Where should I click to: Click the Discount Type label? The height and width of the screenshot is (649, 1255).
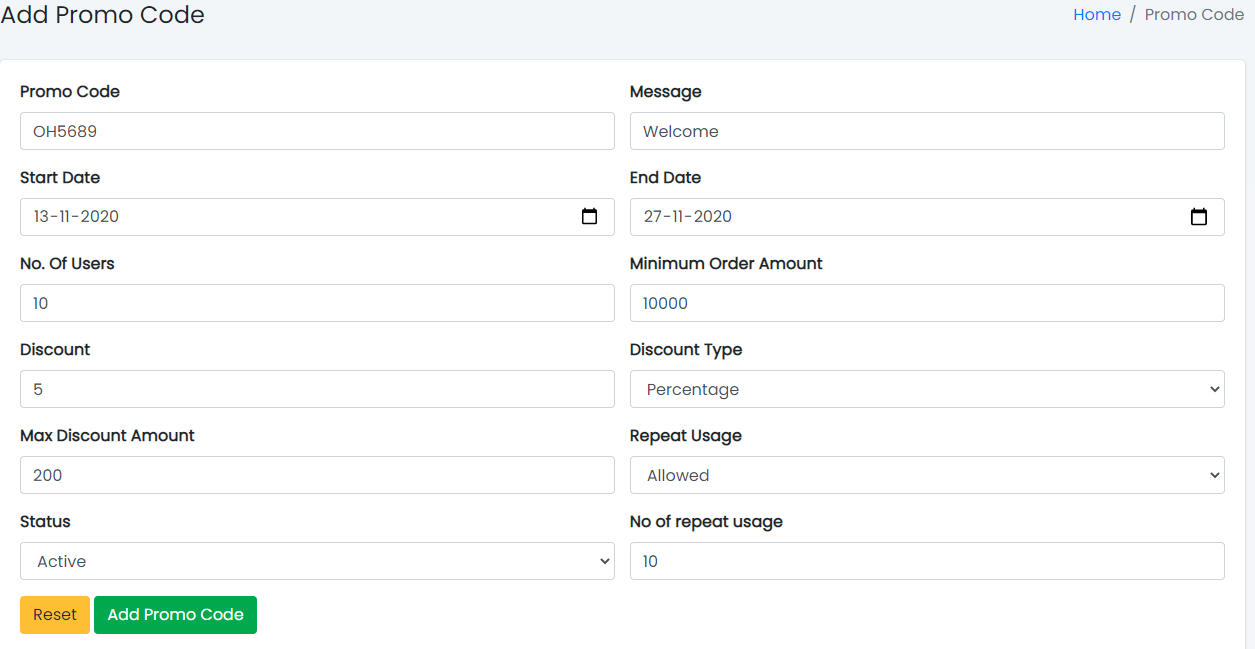tap(686, 350)
